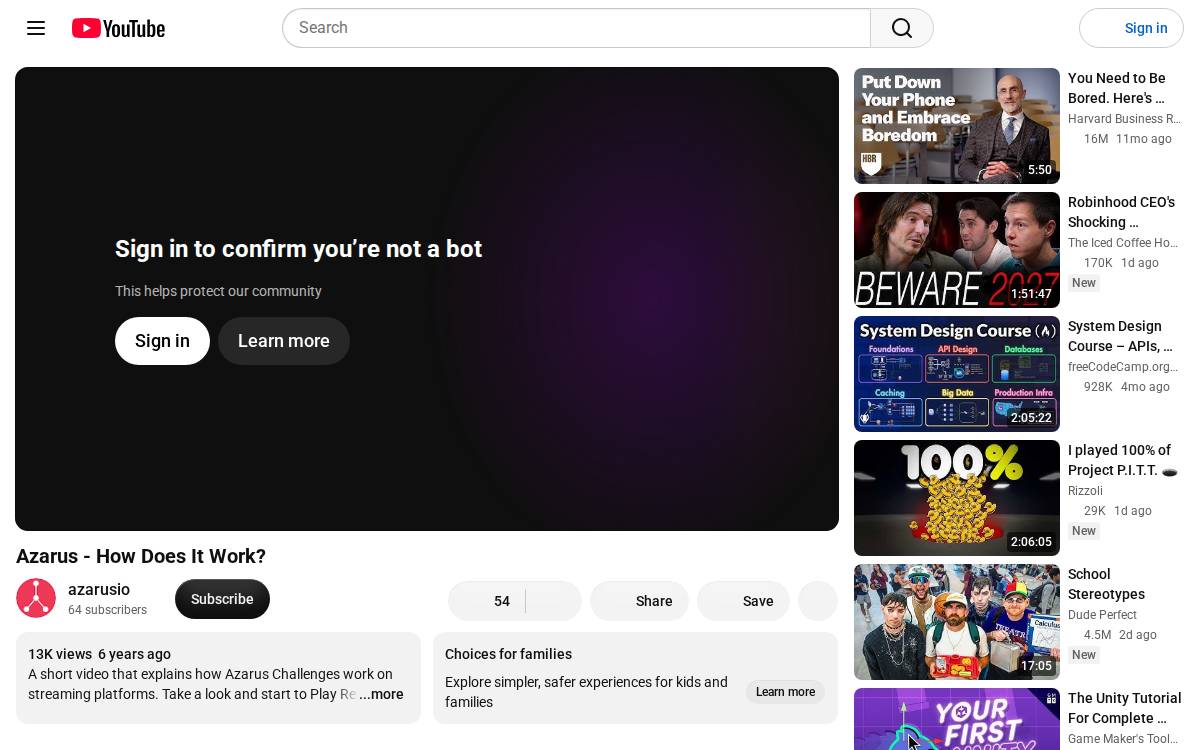The width and height of the screenshot is (1200, 750).
Task: Open 'Put Down Your Phone' video thumbnail
Action: click(x=957, y=126)
